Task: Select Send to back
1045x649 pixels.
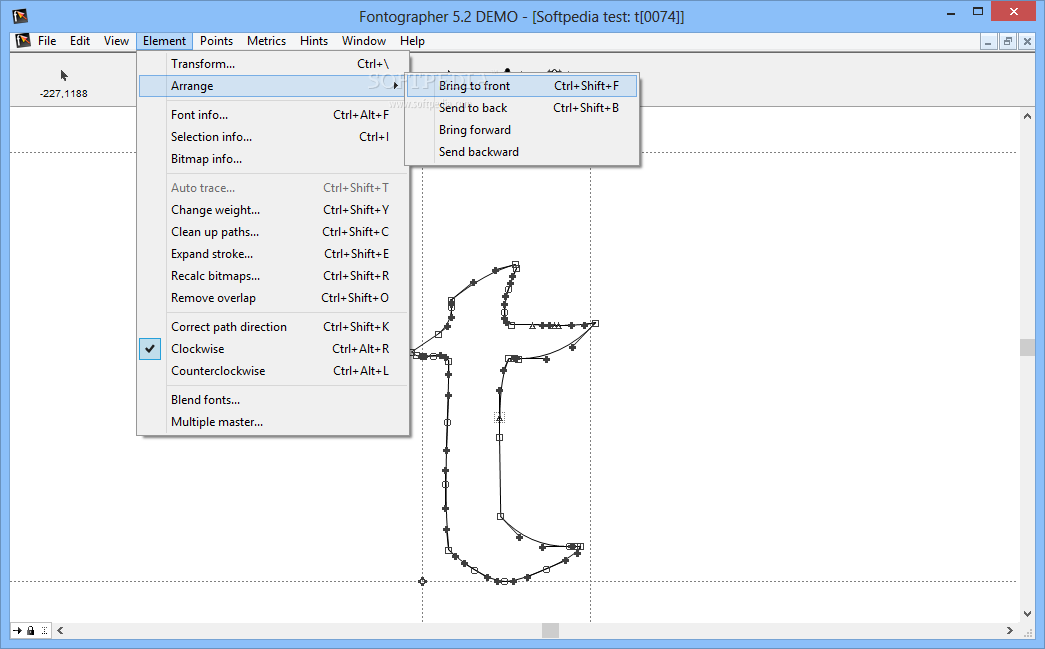Action: coord(522,108)
